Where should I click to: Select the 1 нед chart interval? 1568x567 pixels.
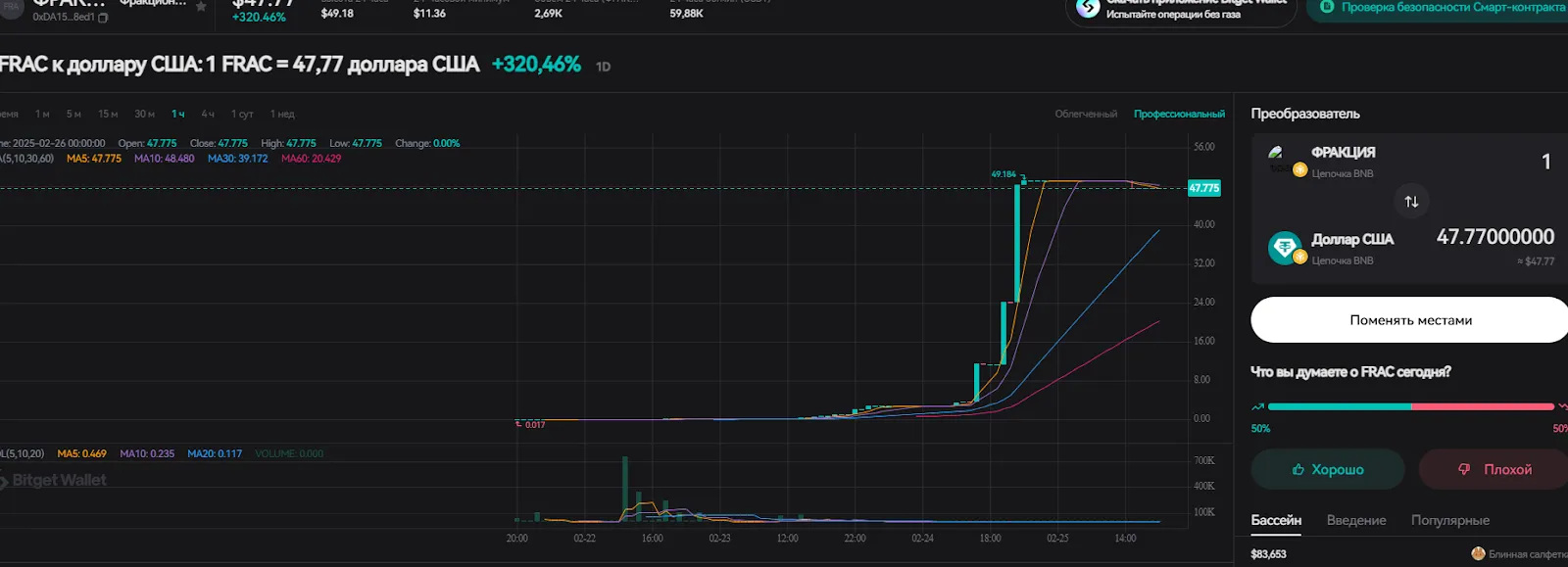(x=282, y=115)
